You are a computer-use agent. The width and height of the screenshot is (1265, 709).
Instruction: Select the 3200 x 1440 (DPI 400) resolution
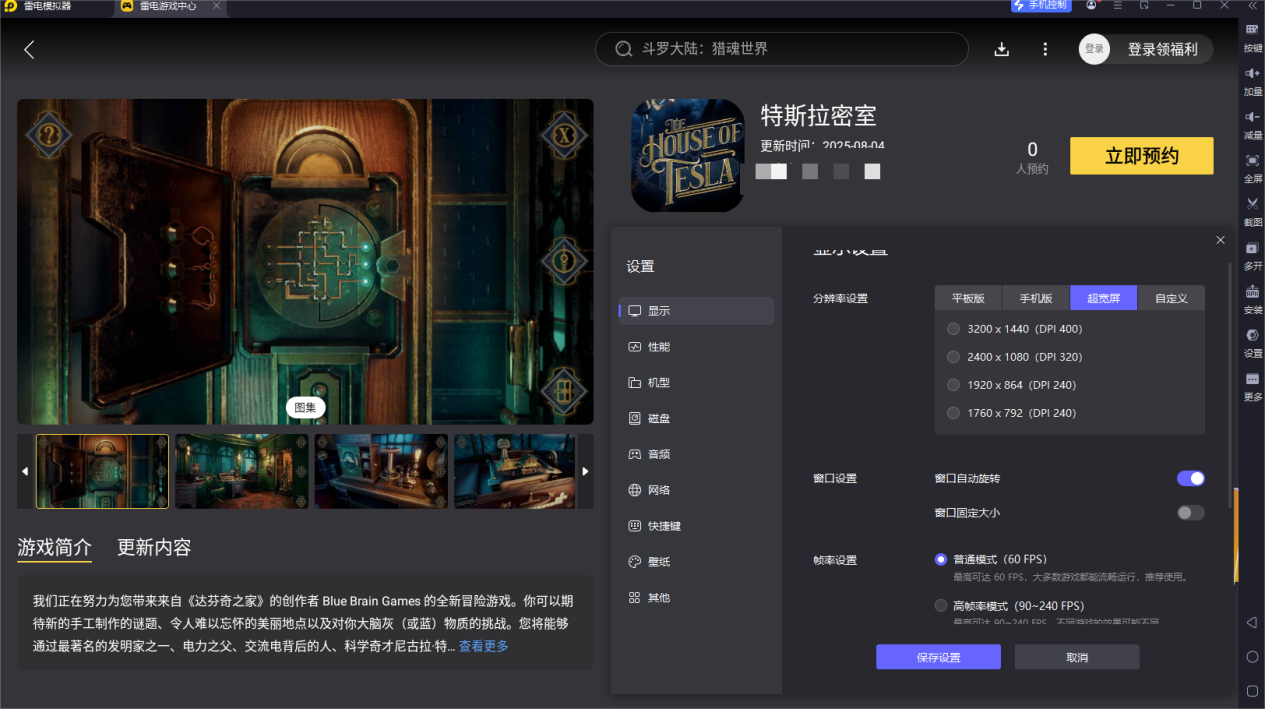1014,329
